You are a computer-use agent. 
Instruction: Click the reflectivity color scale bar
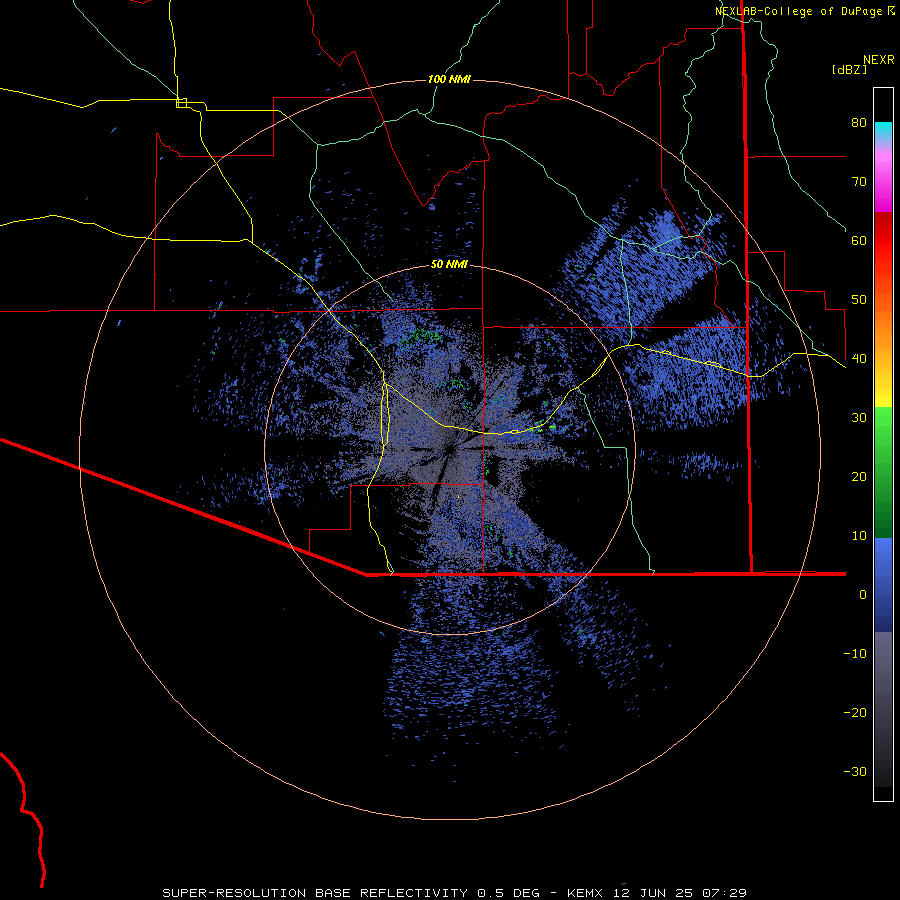coord(883,444)
